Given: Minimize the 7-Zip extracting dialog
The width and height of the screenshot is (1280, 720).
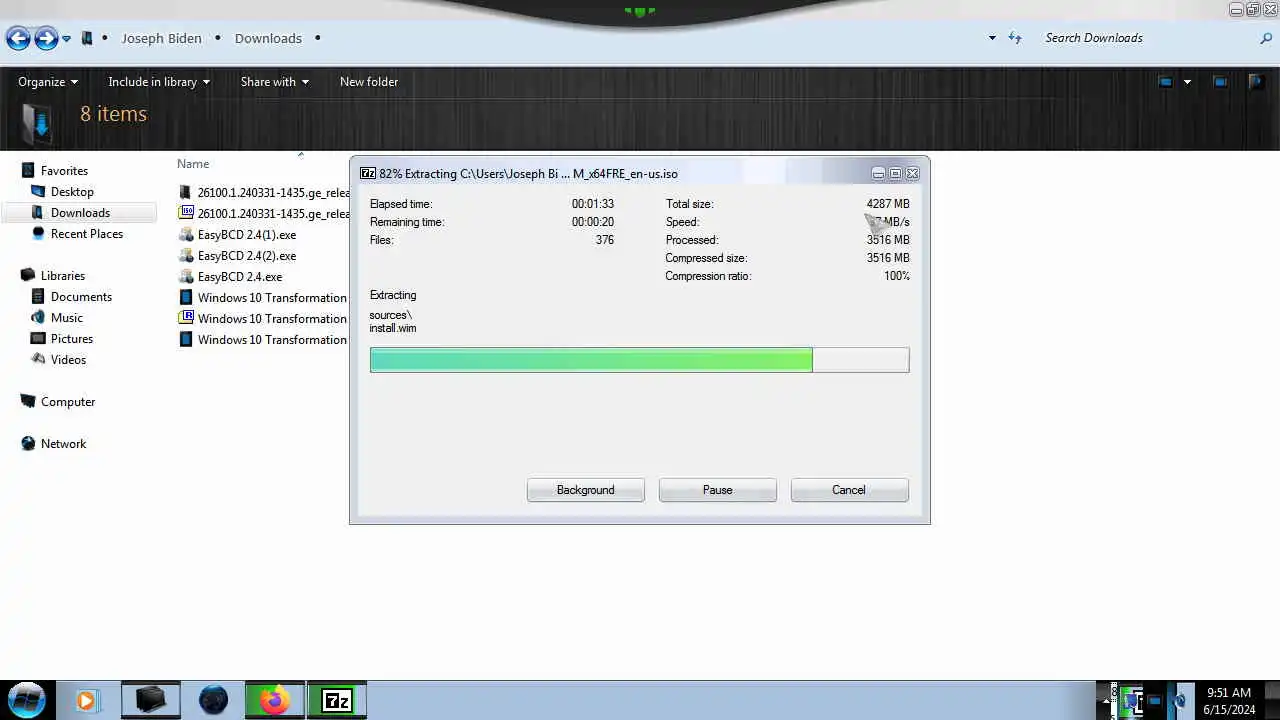Looking at the screenshot, I should coord(878,173).
